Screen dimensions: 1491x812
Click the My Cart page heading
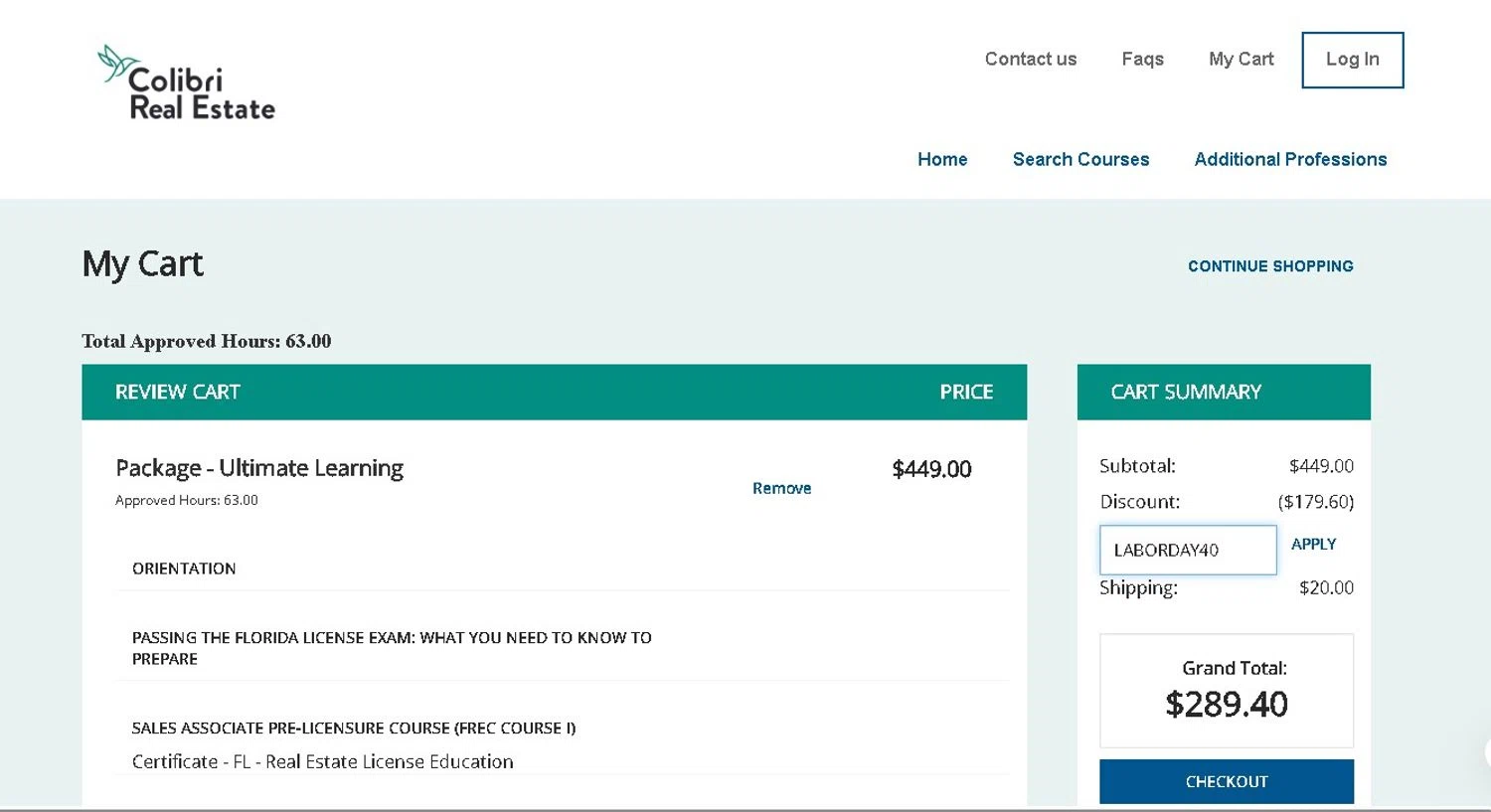pos(142,264)
